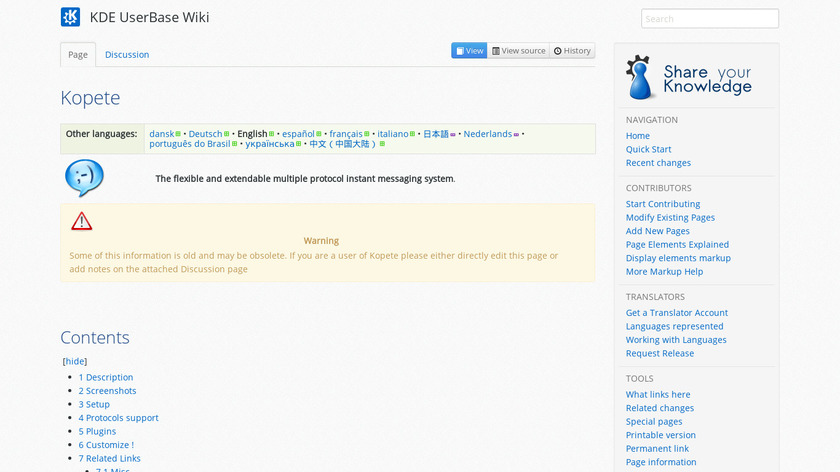The height and width of the screenshot is (472, 840).
Task: Focus the Search input field
Action: (x=710, y=19)
